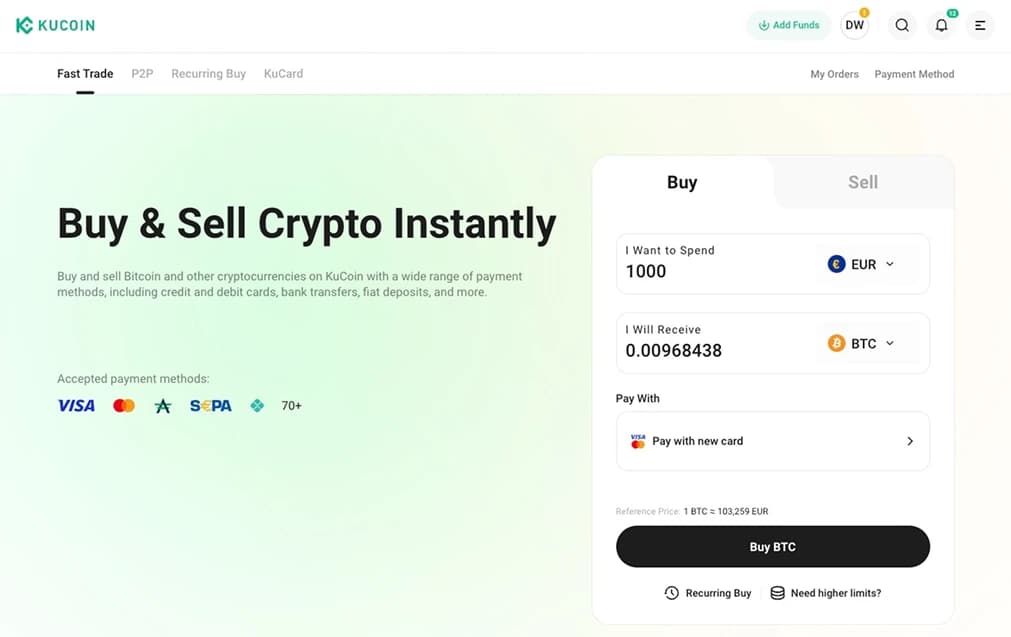Image resolution: width=1011 pixels, height=637 pixels.
Task: Open the notifications bell
Action: (941, 25)
